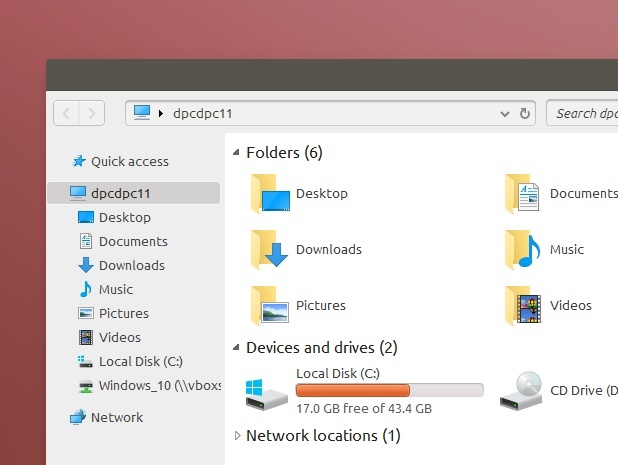Open the address bar breadcrumb arrow

pyautogui.click(x=160, y=113)
